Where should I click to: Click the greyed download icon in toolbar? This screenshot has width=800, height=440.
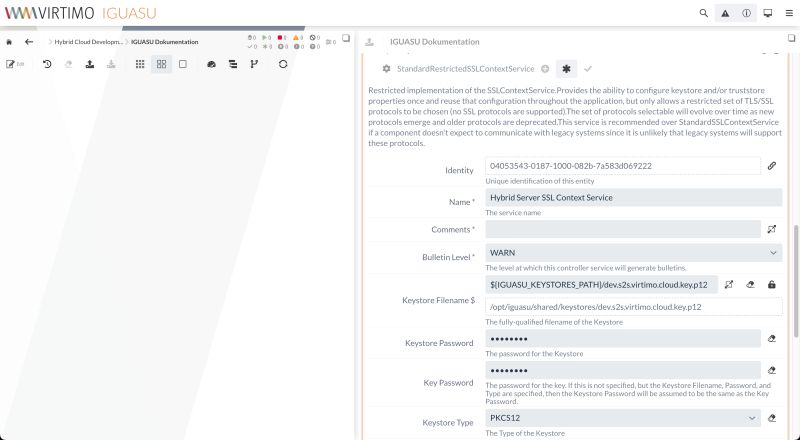[x=111, y=64]
